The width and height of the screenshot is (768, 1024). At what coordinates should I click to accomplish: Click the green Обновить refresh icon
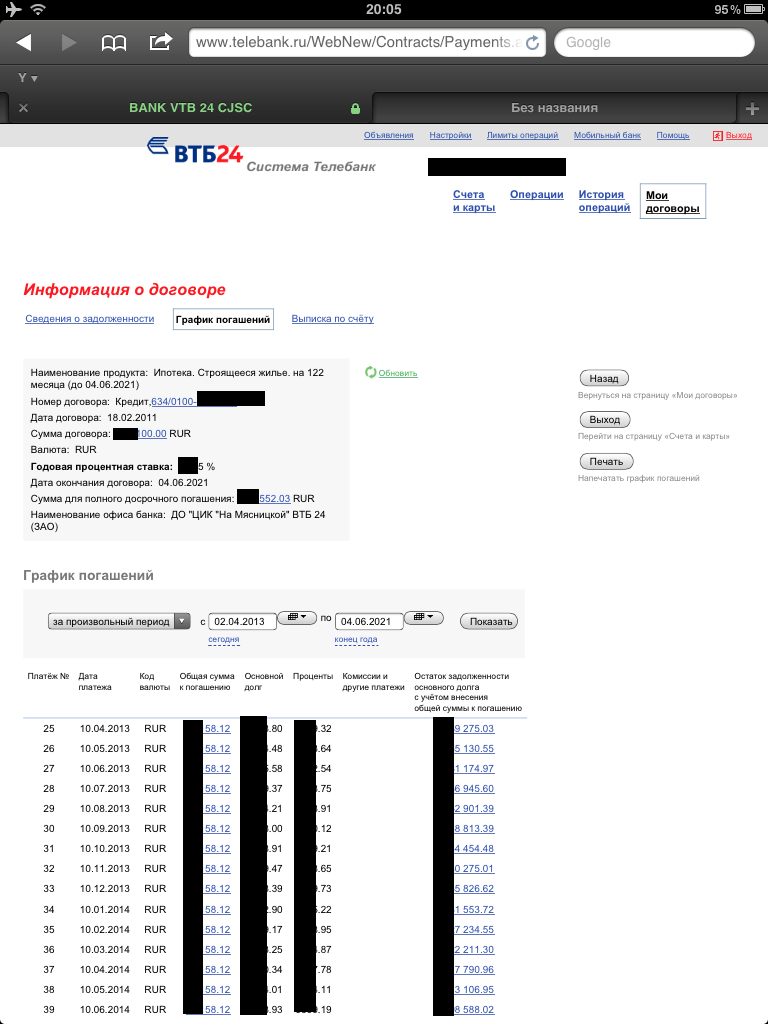[x=370, y=372]
